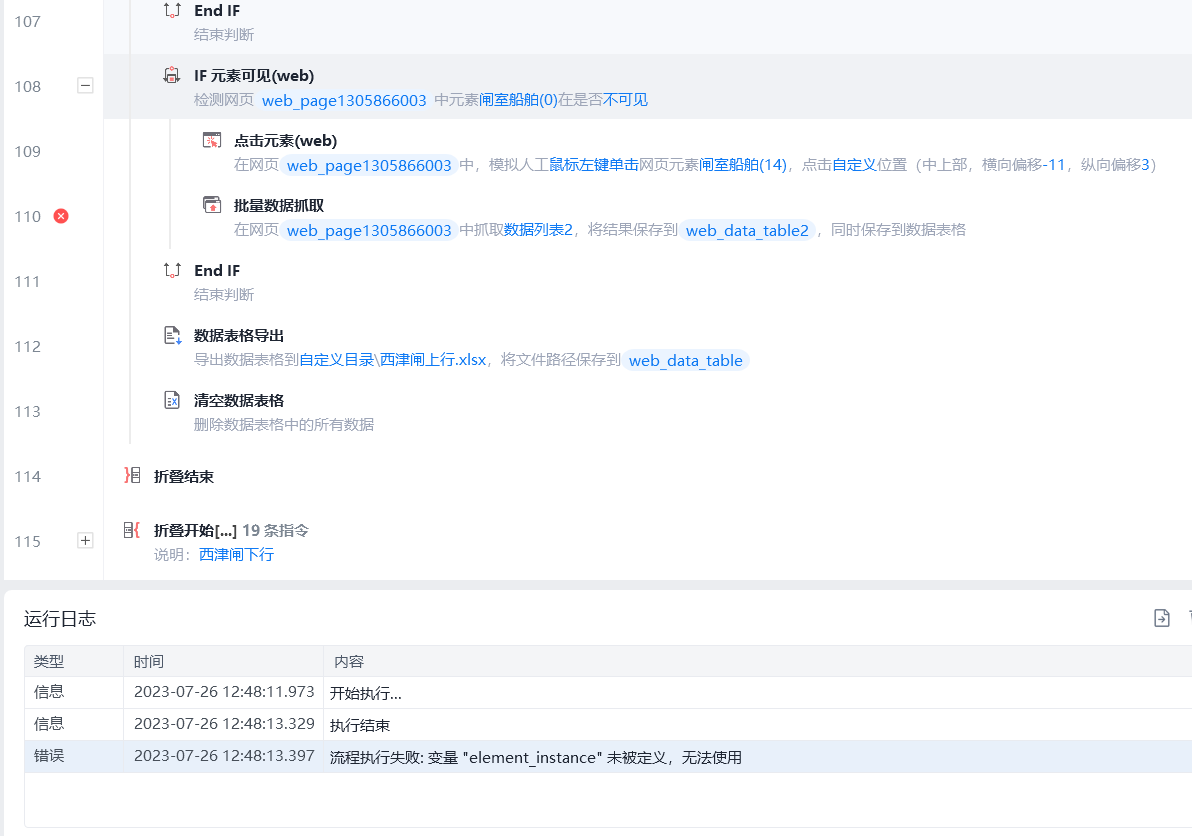This screenshot has height=836, width=1192.
Task: Toggle the red error marker on line 110
Action: click(x=61, y=216)
